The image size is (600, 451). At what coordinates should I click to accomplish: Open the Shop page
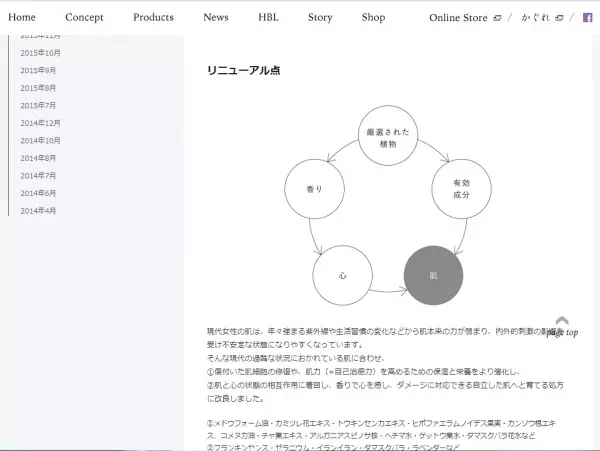pyautogui.click(x=373, y=17)
